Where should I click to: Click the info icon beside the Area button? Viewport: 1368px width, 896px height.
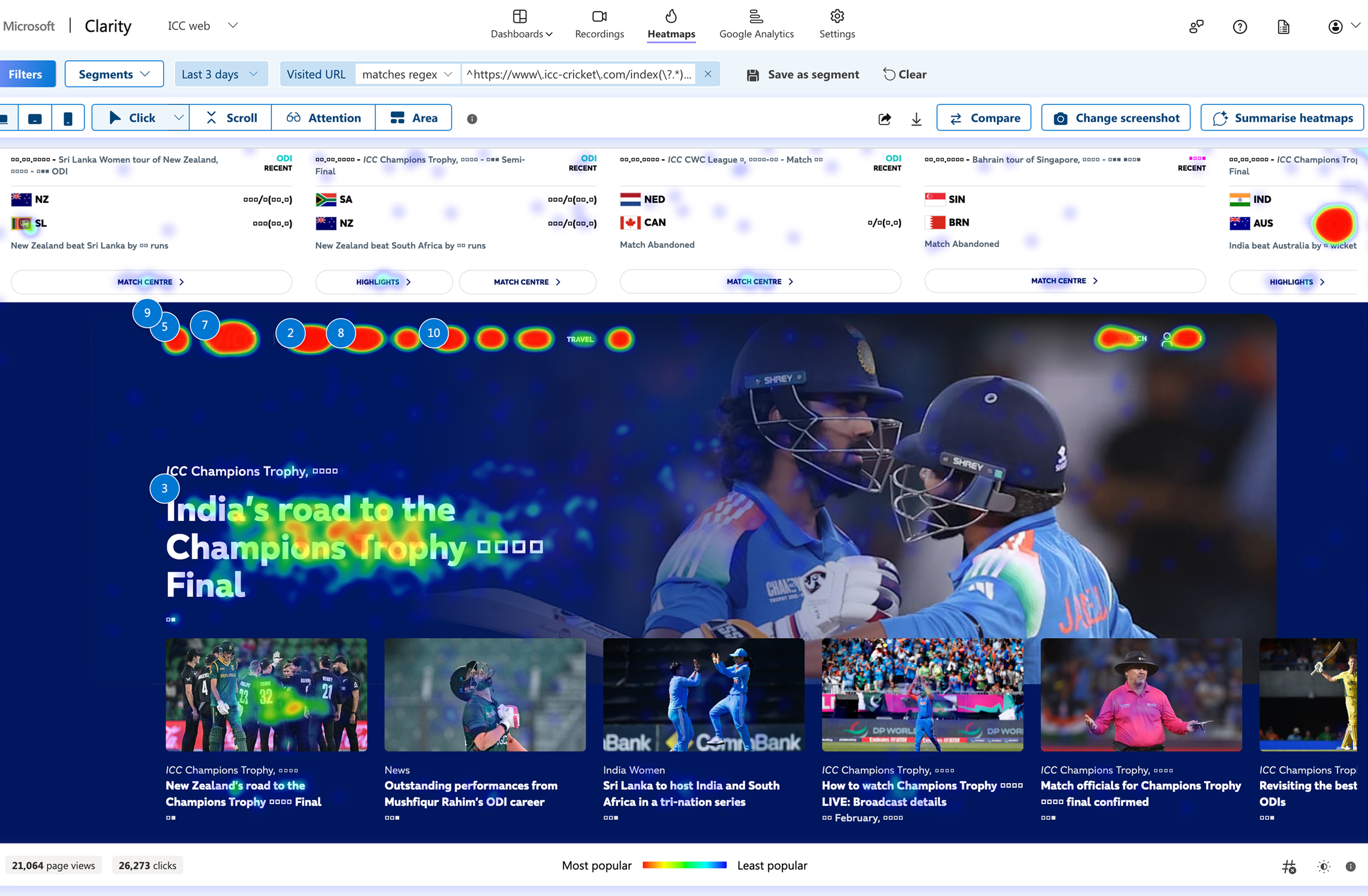(x=472, y=119)
